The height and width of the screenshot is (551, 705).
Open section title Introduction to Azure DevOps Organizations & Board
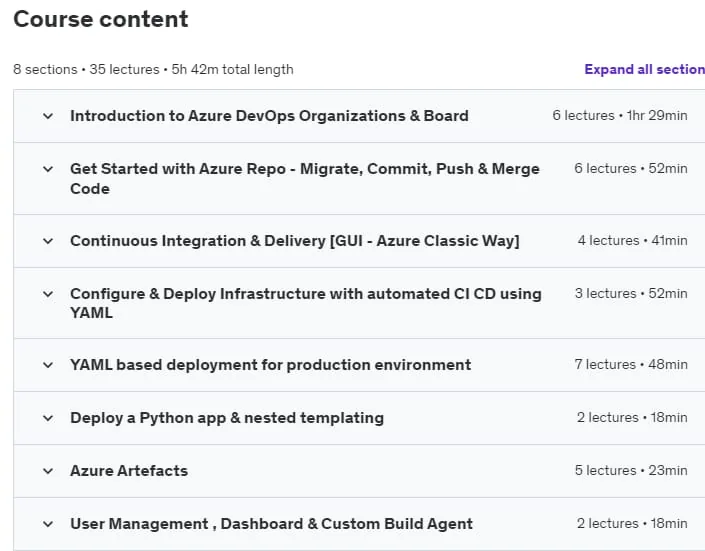coord(269,116)
